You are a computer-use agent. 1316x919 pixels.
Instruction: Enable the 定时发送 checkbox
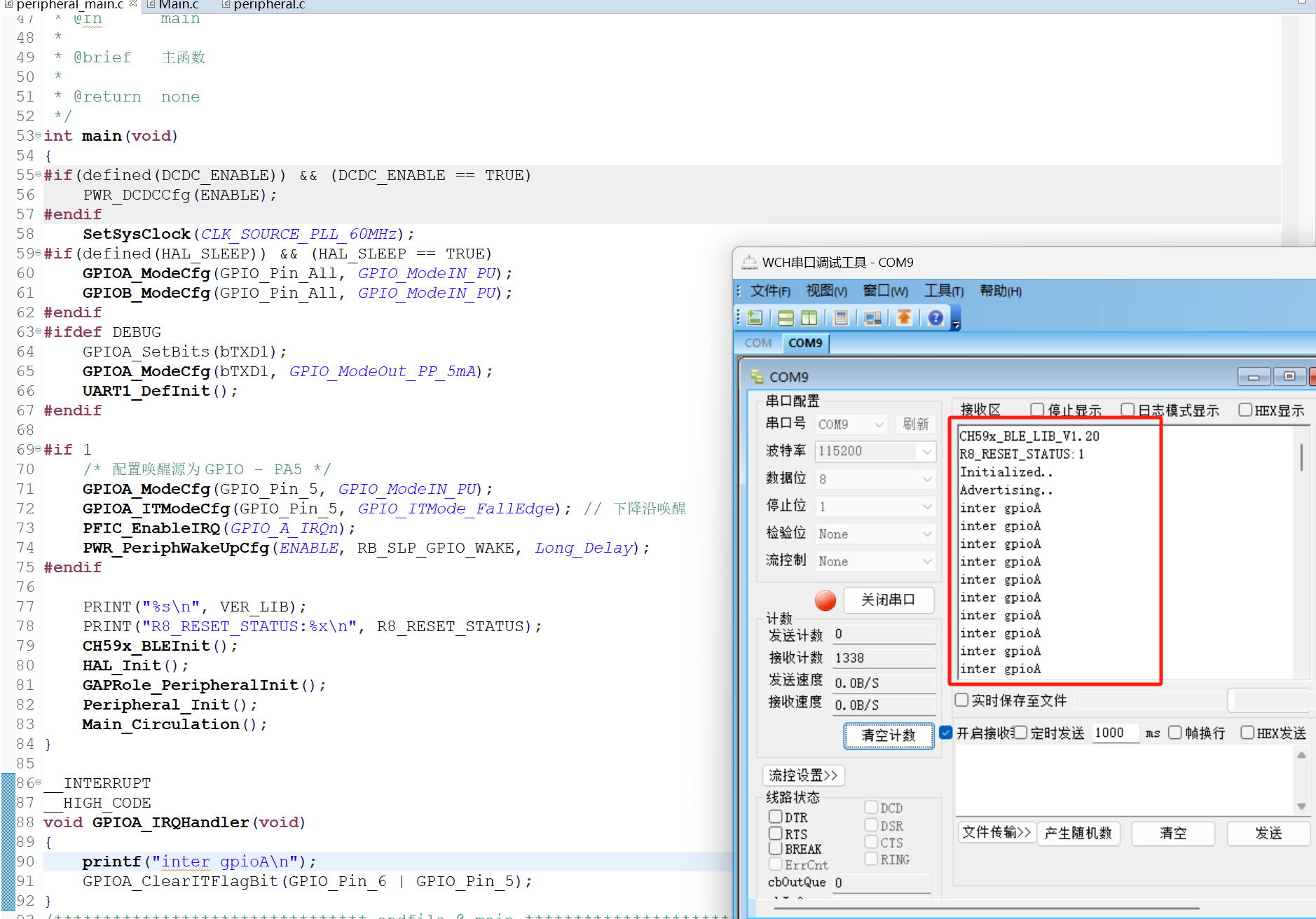tap(1020, 733)
